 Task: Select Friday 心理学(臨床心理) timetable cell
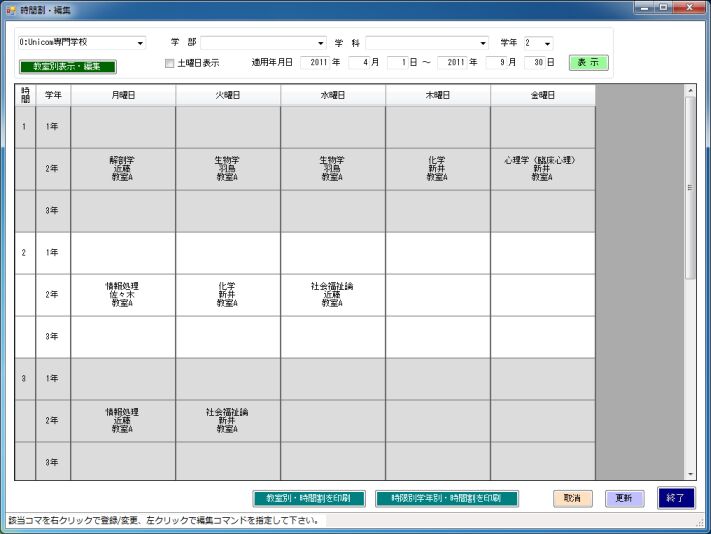point(542,169)
